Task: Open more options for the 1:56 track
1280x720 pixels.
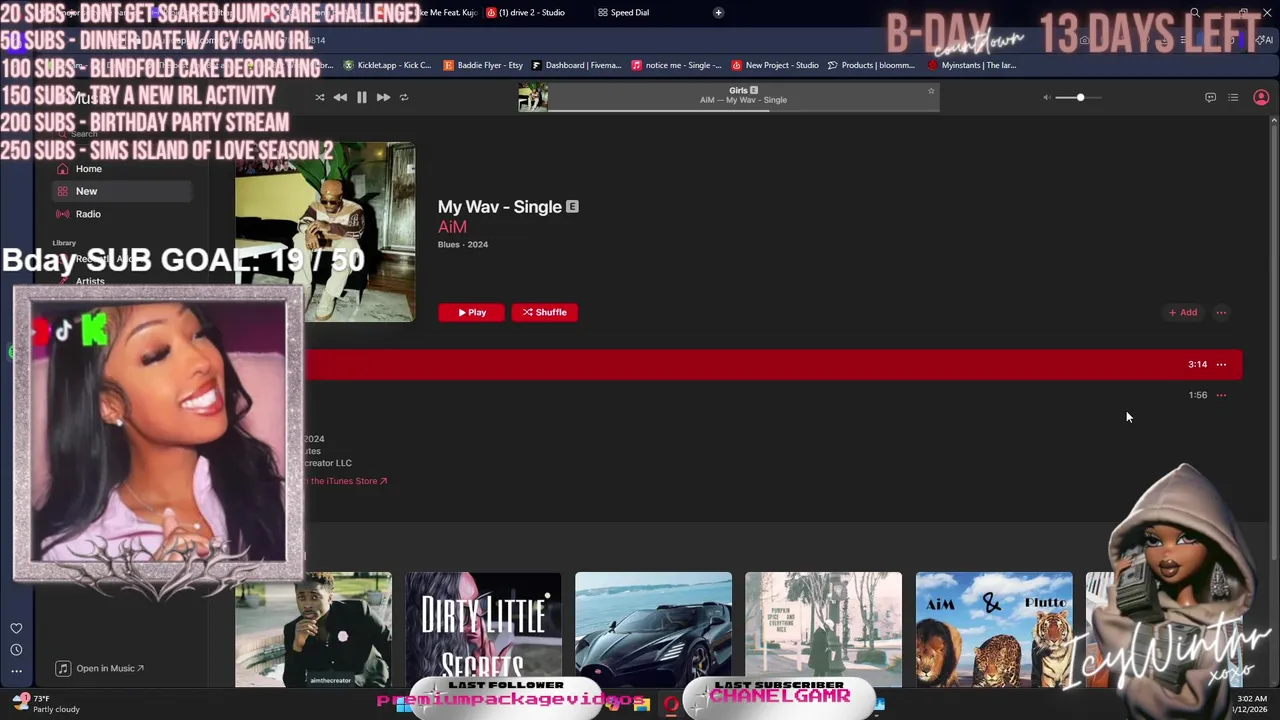Action: pyautogui.click(x=1221, y=395)
